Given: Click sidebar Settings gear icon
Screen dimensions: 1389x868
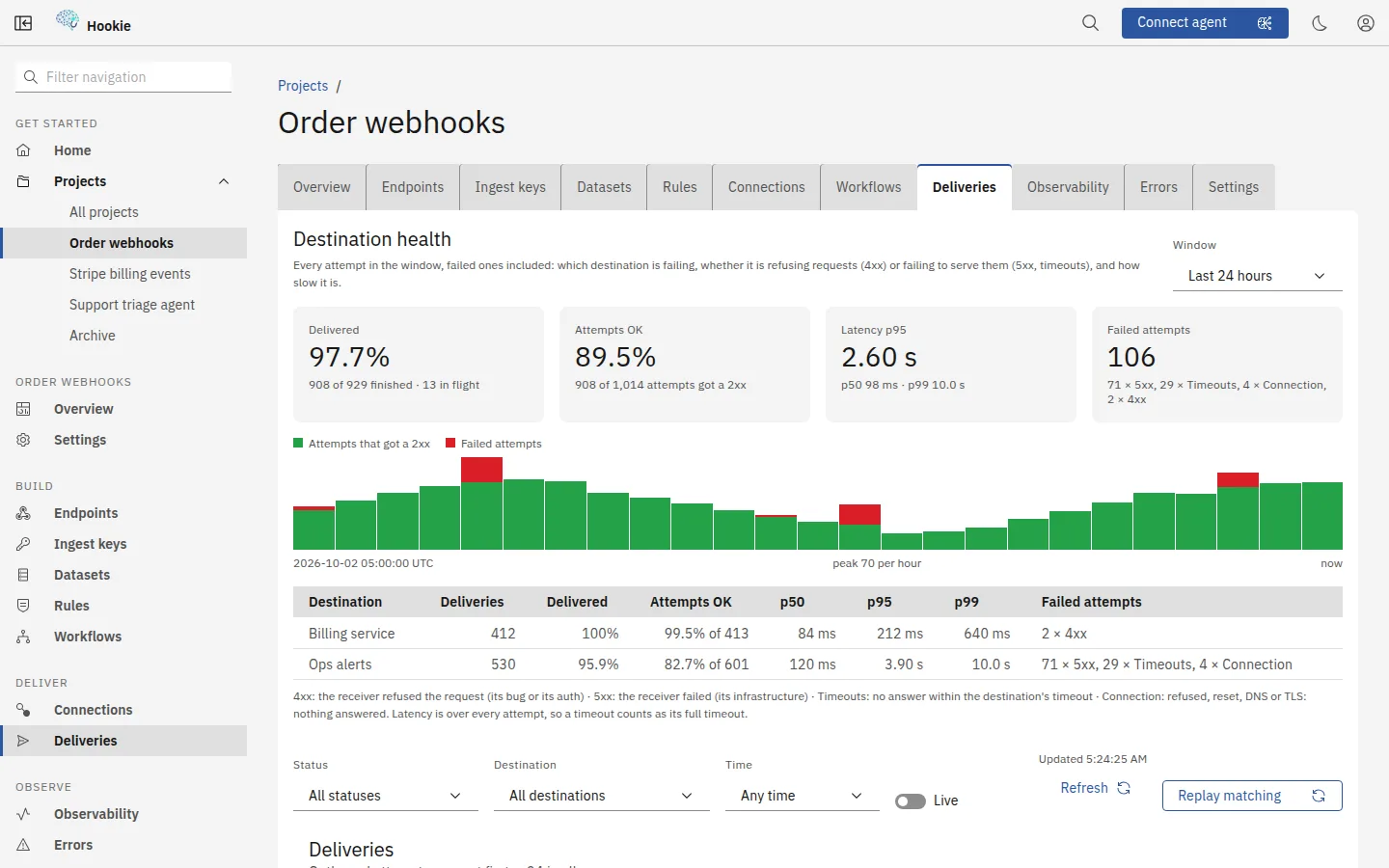Looking at the screenshot, I should 24,440.
